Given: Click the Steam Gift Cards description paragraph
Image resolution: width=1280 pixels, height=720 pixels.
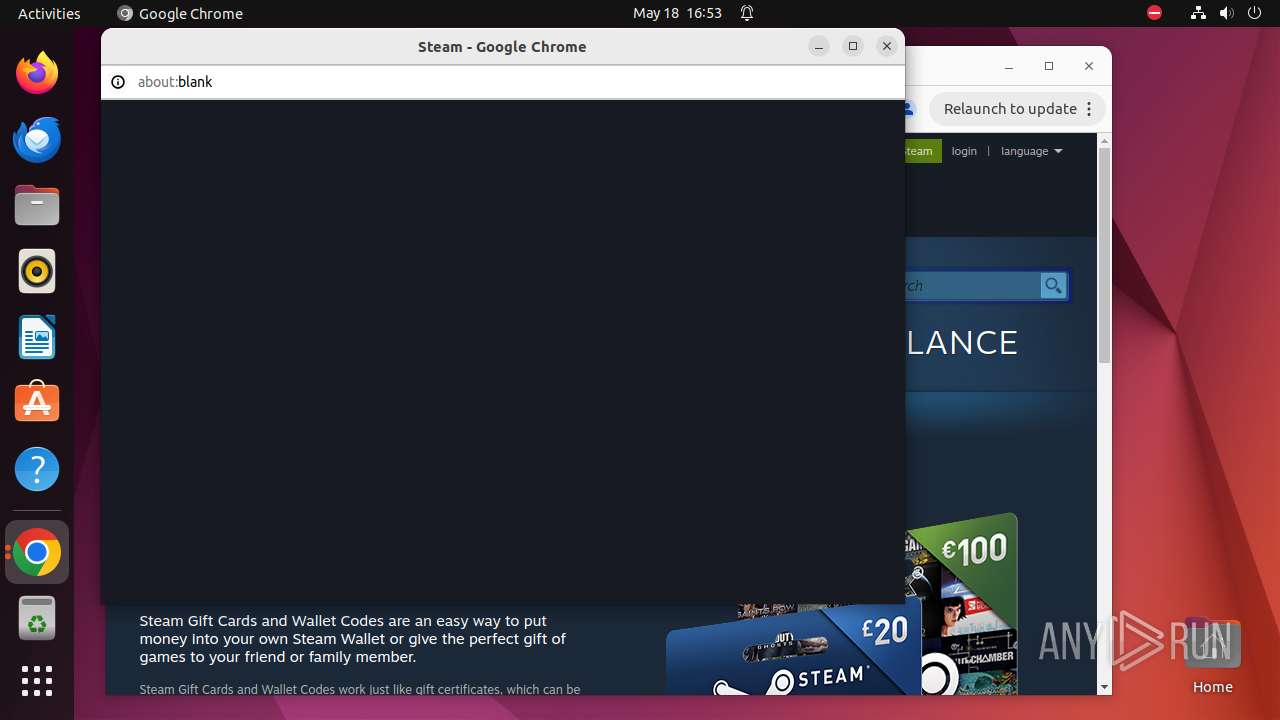Looking at the screenshot, I should [x=353, y=639].
